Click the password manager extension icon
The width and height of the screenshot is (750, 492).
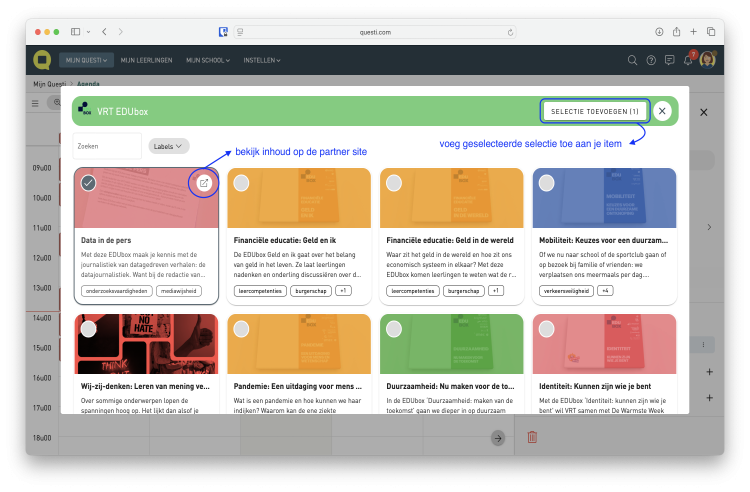(x=223, y=32)
